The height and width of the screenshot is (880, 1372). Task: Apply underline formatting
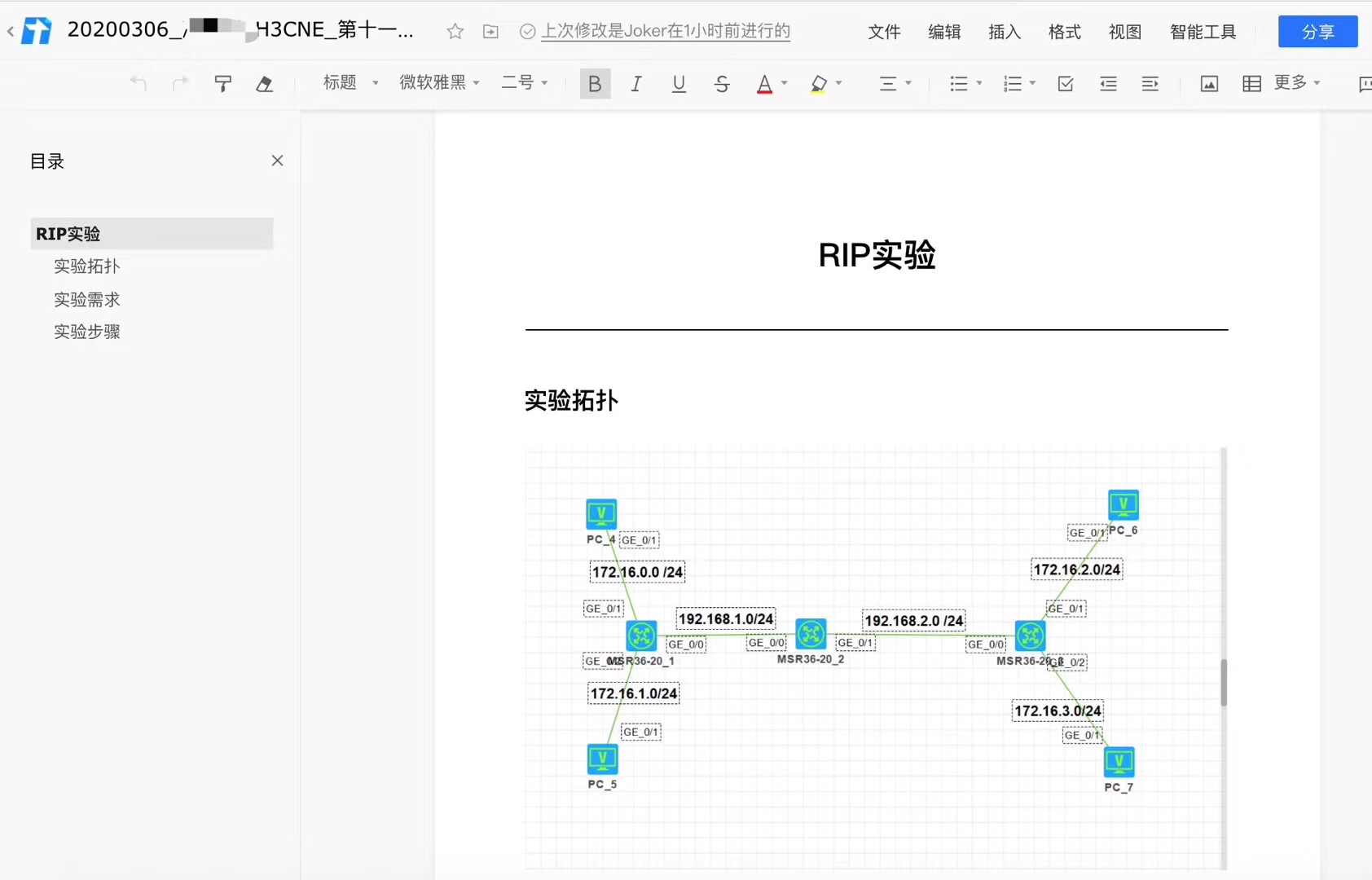click(x=679, y=83)
